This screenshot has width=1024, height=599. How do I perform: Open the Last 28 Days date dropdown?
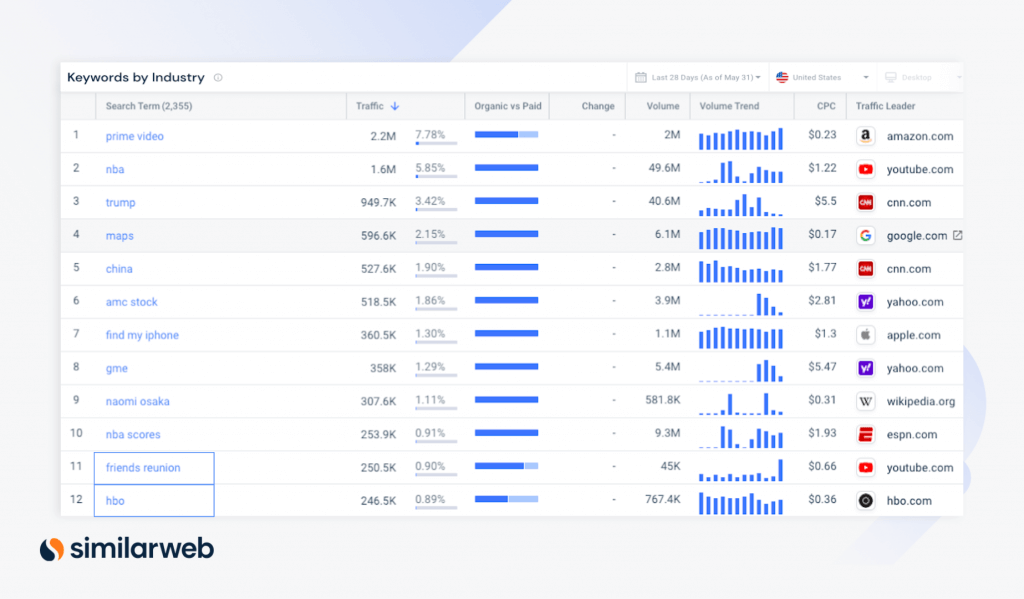[697, 77]
